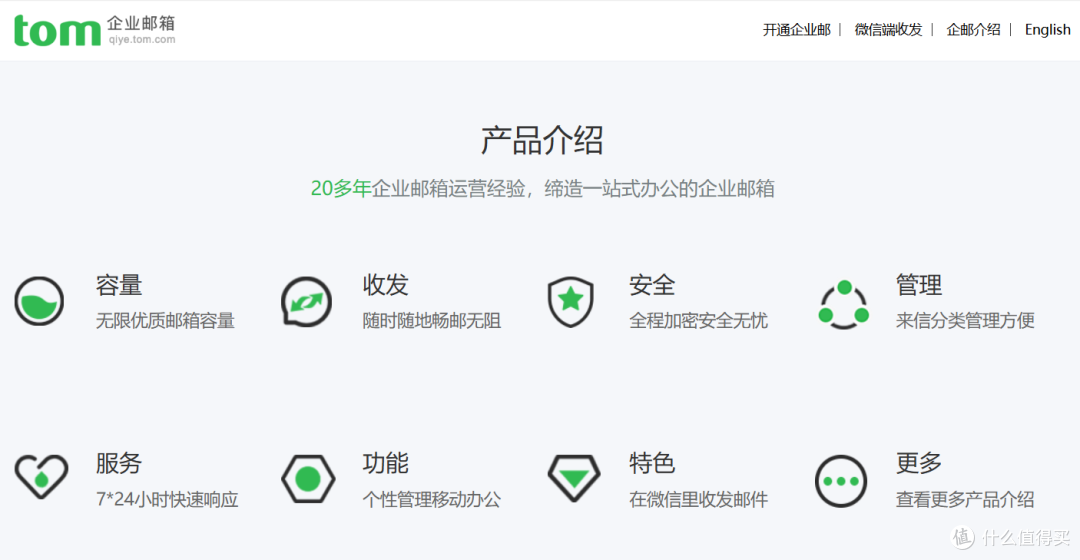Viewport: 1080px width, 560px height.
Task: Click the 更多 heading
Action: (x=919, y=463)
